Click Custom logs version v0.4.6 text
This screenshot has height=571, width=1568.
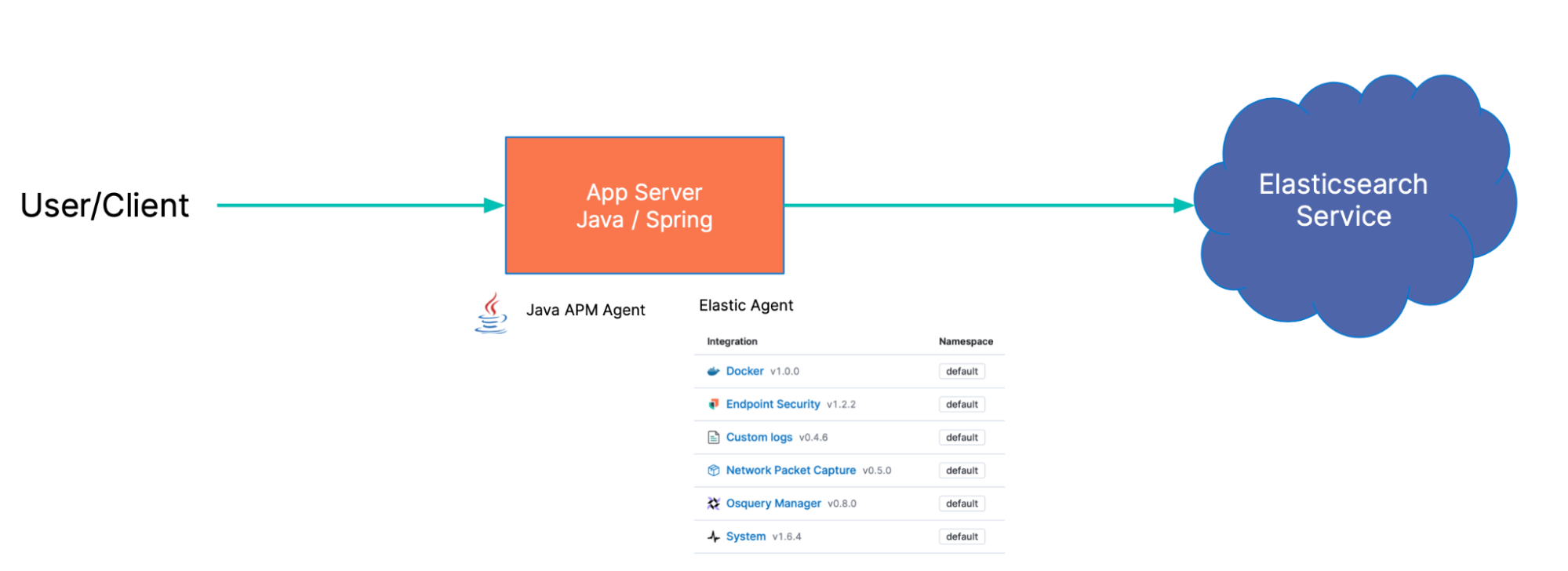813,438
